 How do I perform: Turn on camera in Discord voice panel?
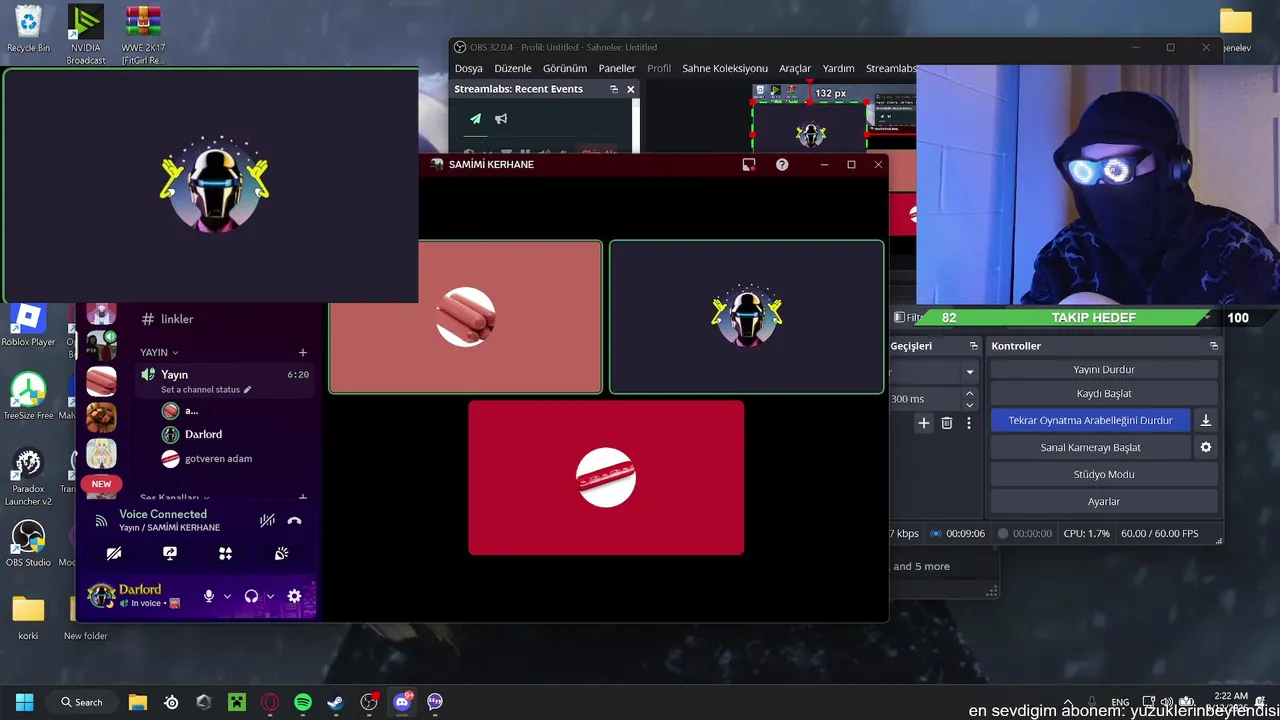click(114, 553)
